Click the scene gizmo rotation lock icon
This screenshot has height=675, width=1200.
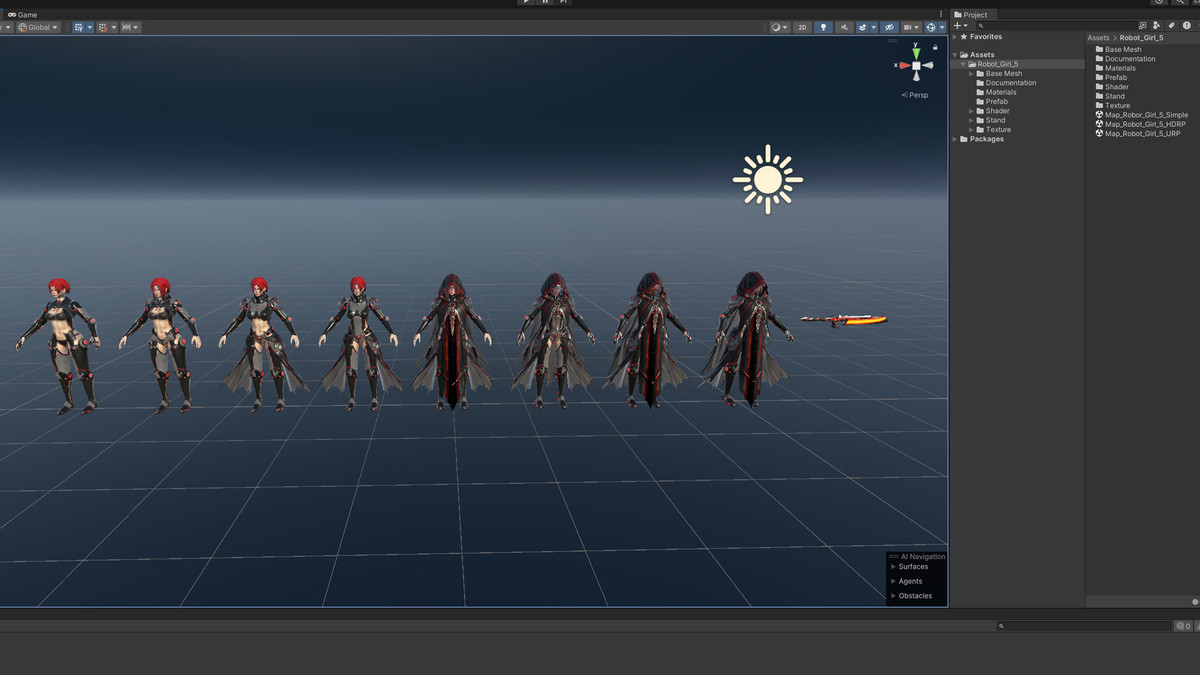935,47
